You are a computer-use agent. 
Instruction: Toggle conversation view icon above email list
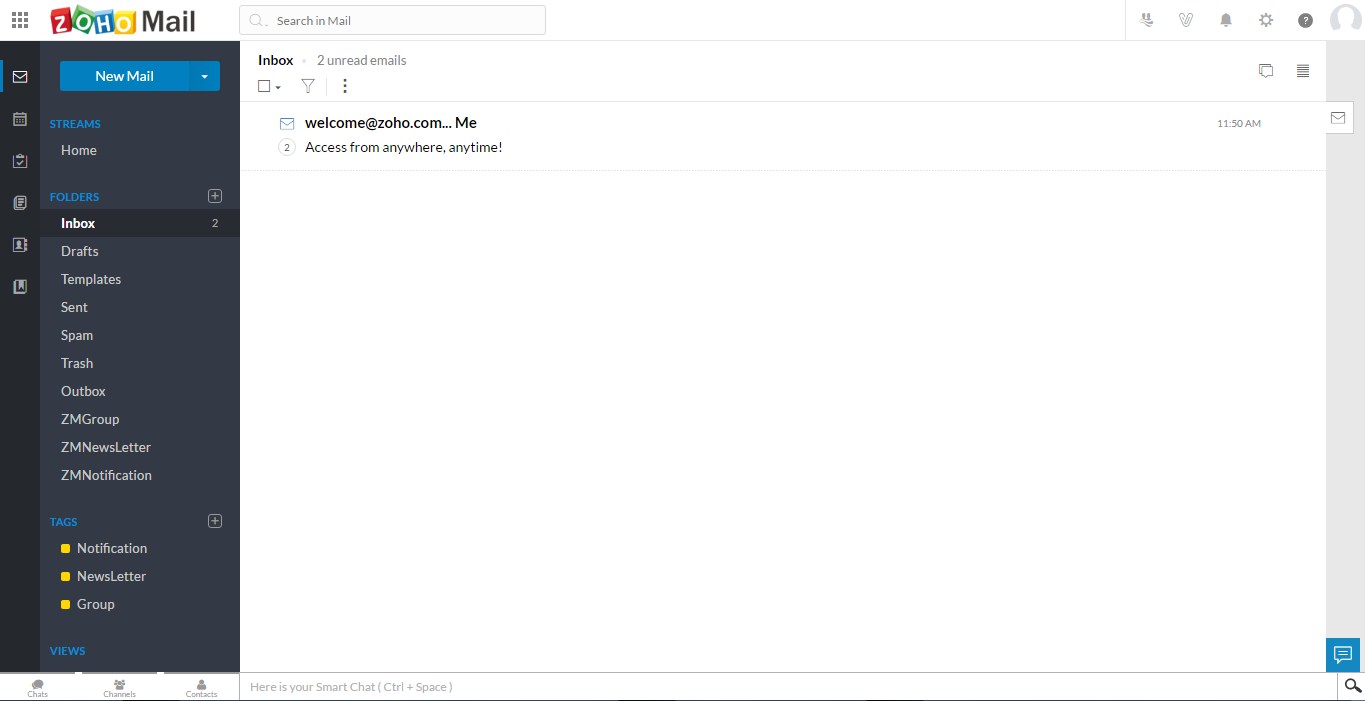click(x=1266, y=70)
